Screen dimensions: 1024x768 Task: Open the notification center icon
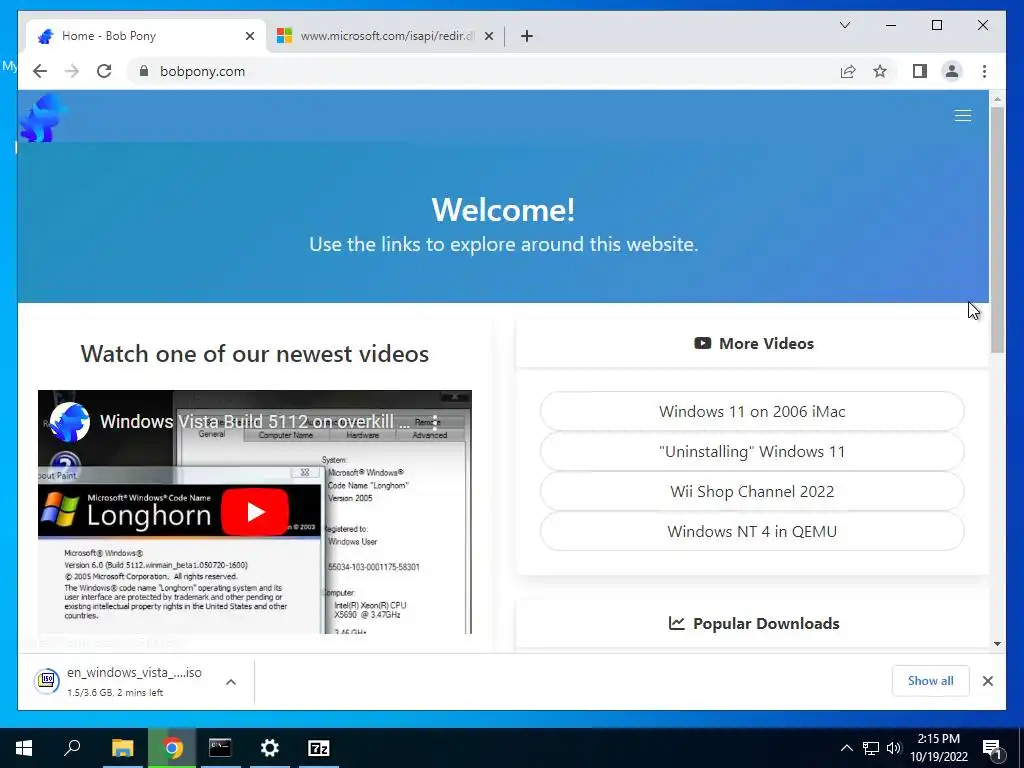pos(991,749)
